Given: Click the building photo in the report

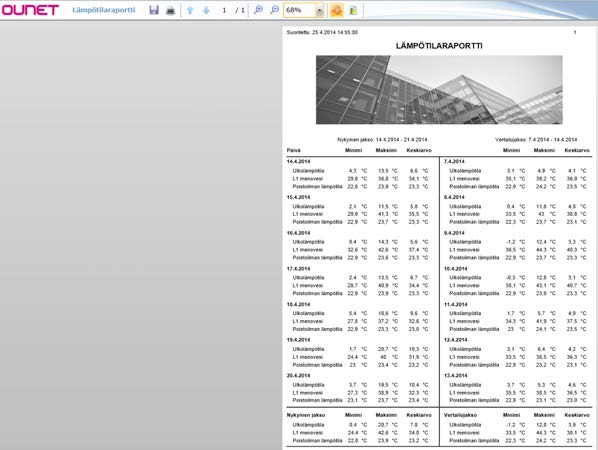Looking at the screenshot, I should [439, 90].
